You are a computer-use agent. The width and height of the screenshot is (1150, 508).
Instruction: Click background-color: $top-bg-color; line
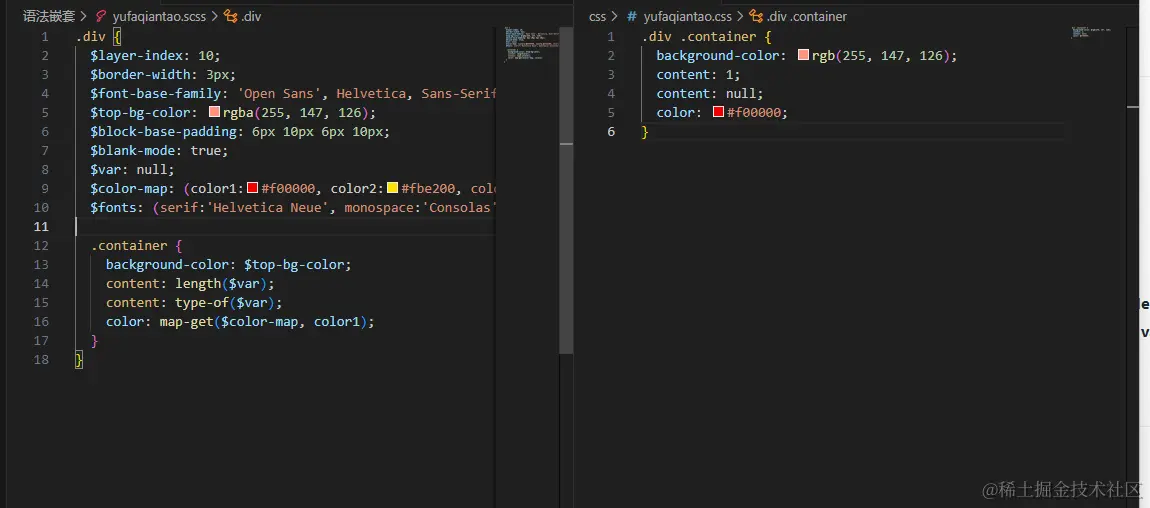pyautogui.click(x=229, y=265)
